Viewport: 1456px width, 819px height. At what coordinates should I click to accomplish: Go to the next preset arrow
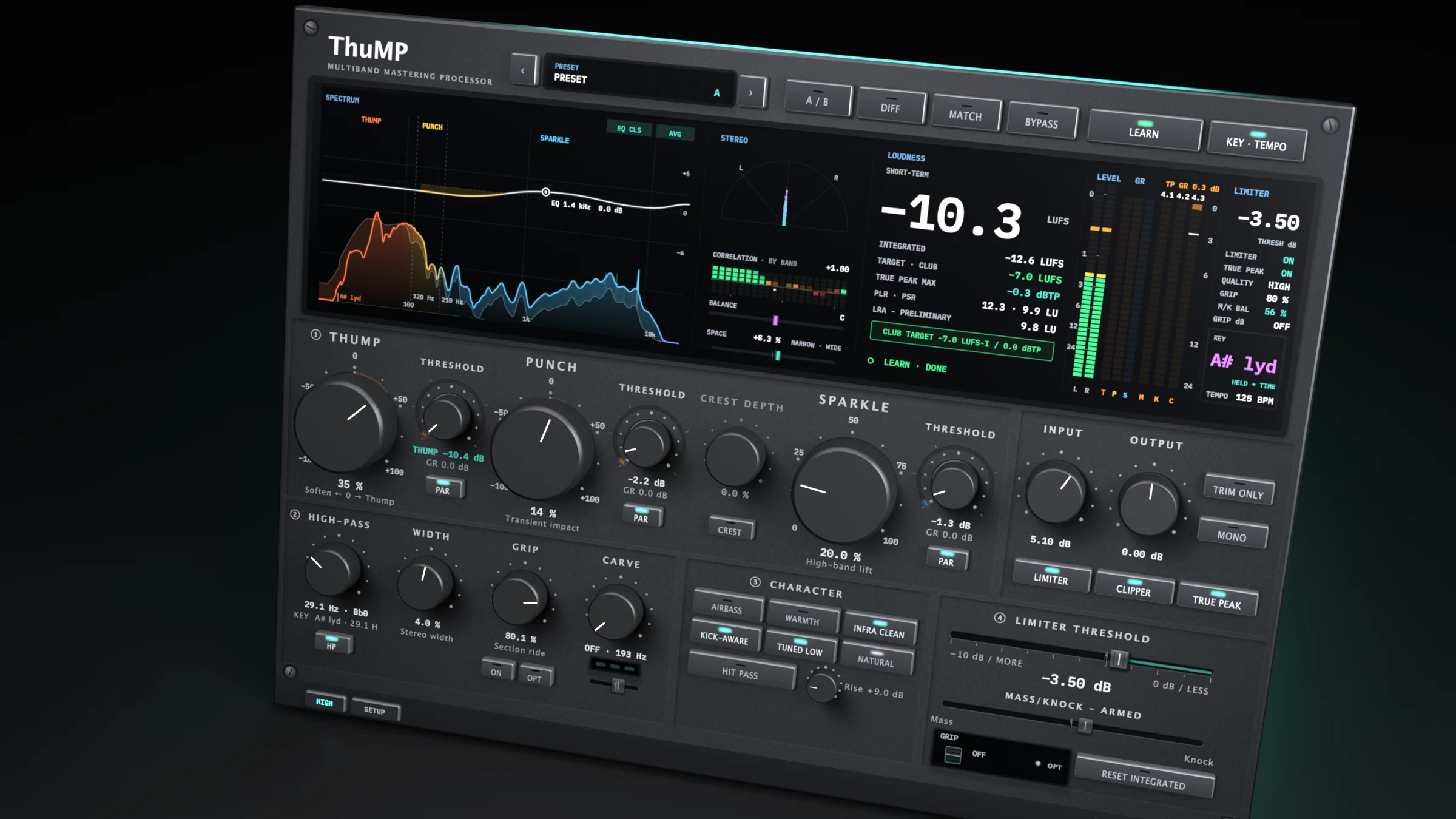(752, 93)
